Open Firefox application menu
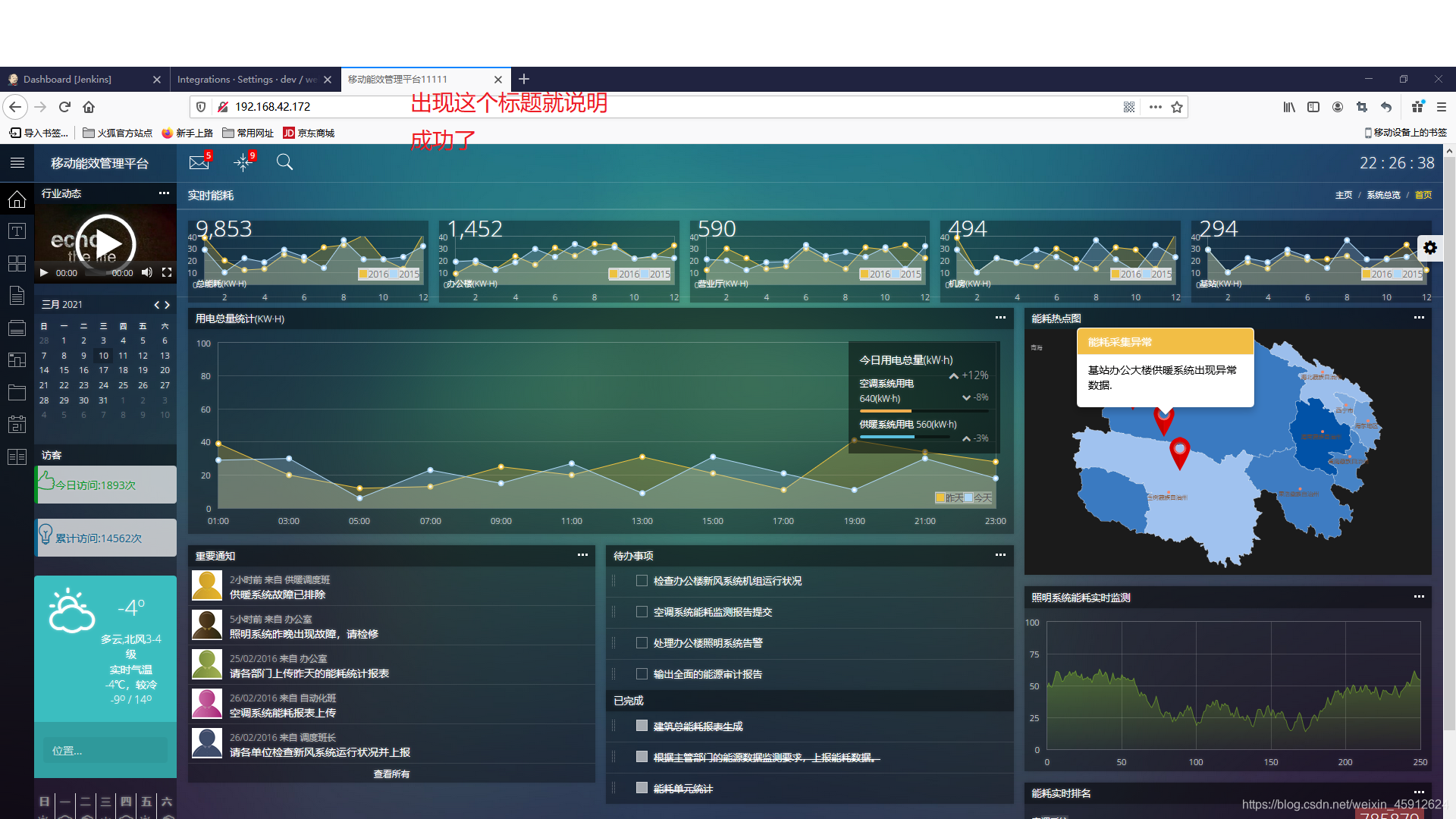Viewport: 1456px width, 819px height. point(1442,107)
